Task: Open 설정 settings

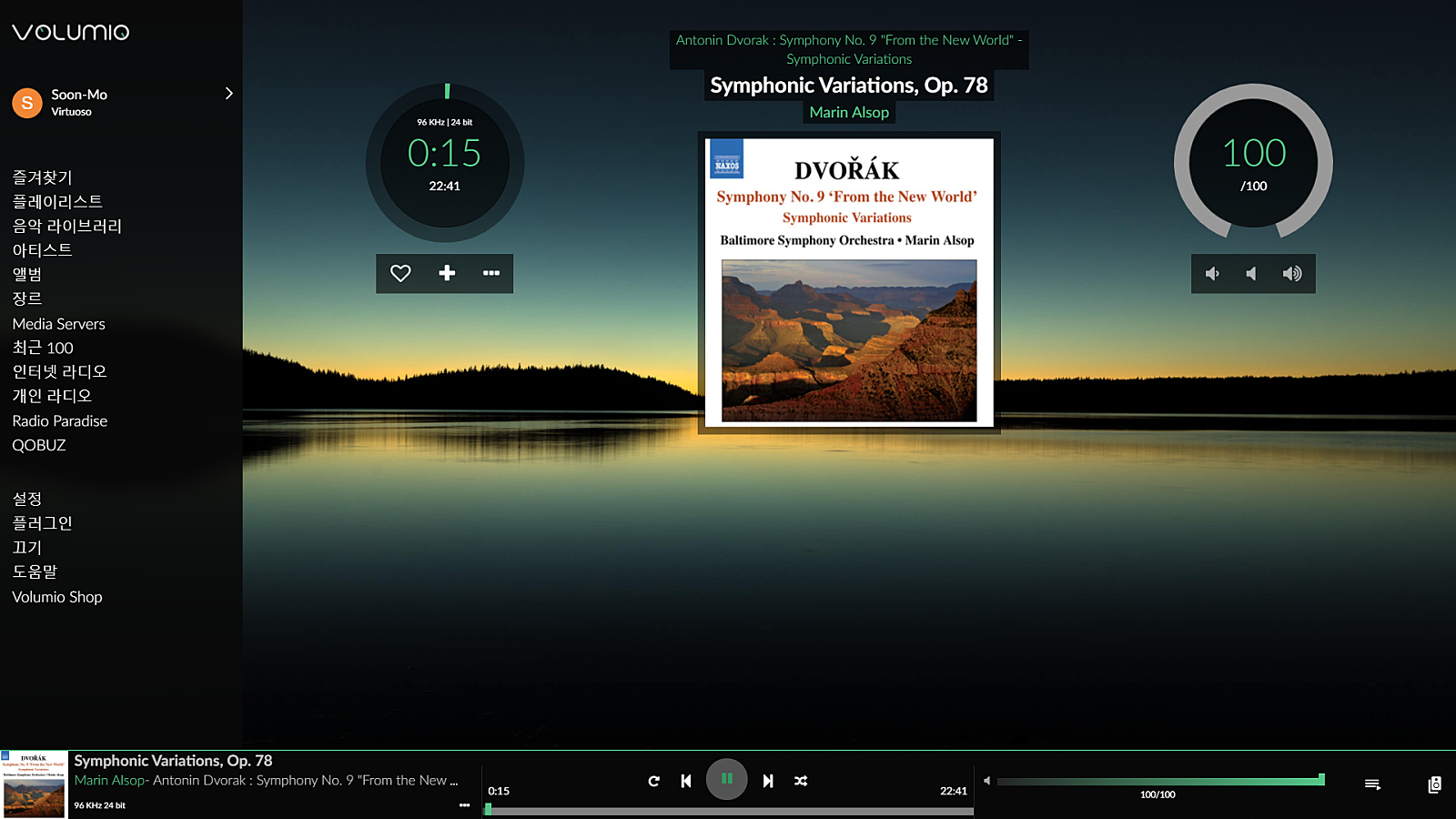Action: (x=27, y=499)
